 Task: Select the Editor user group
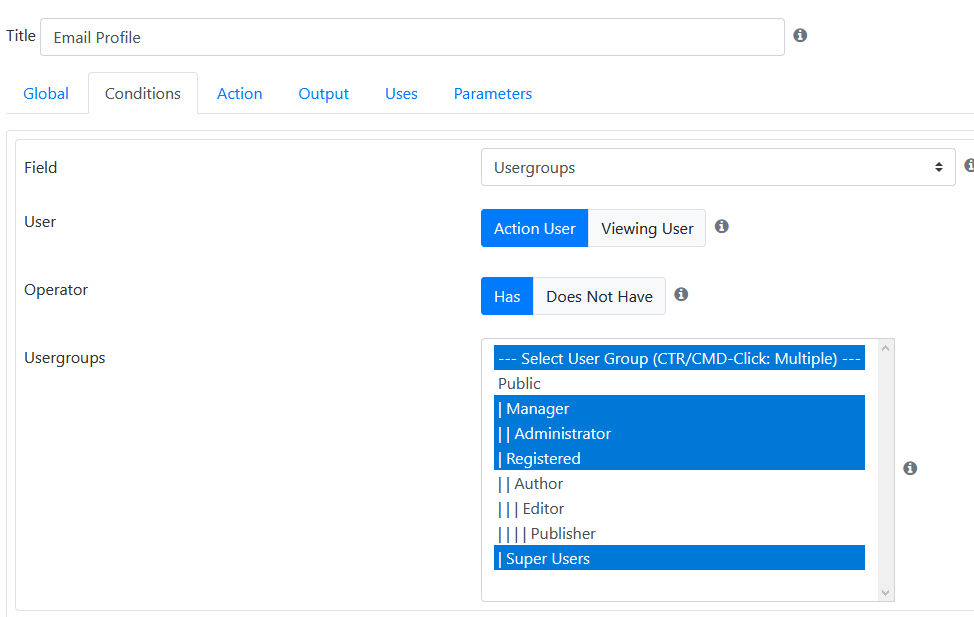coord(680,508)
